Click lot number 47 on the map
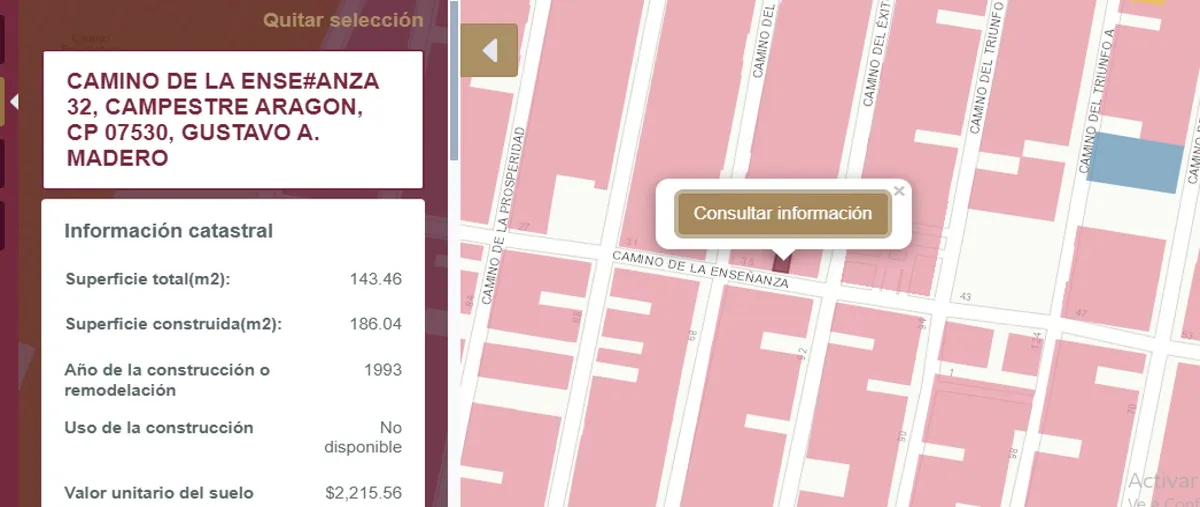 tap(1081, 313)
